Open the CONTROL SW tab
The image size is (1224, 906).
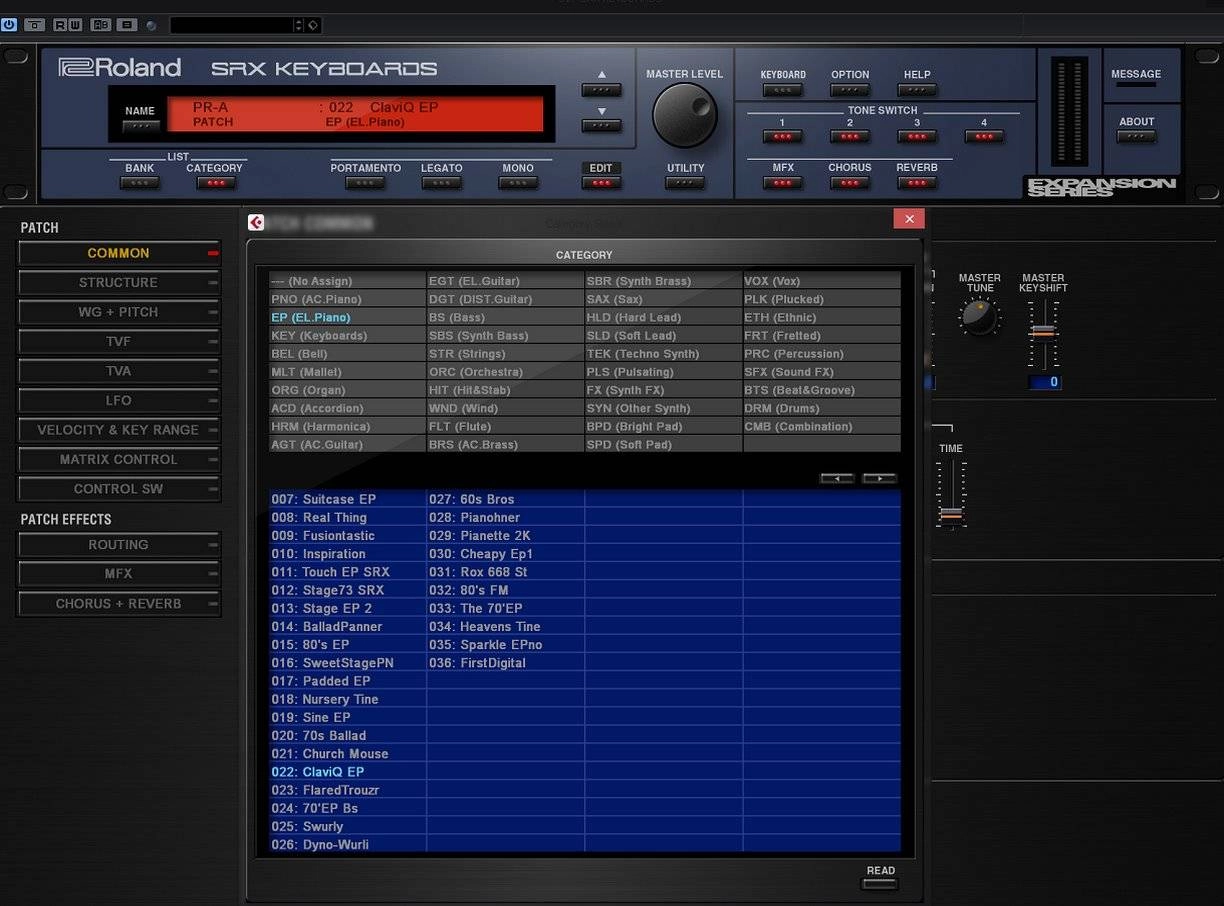(119, 489)
